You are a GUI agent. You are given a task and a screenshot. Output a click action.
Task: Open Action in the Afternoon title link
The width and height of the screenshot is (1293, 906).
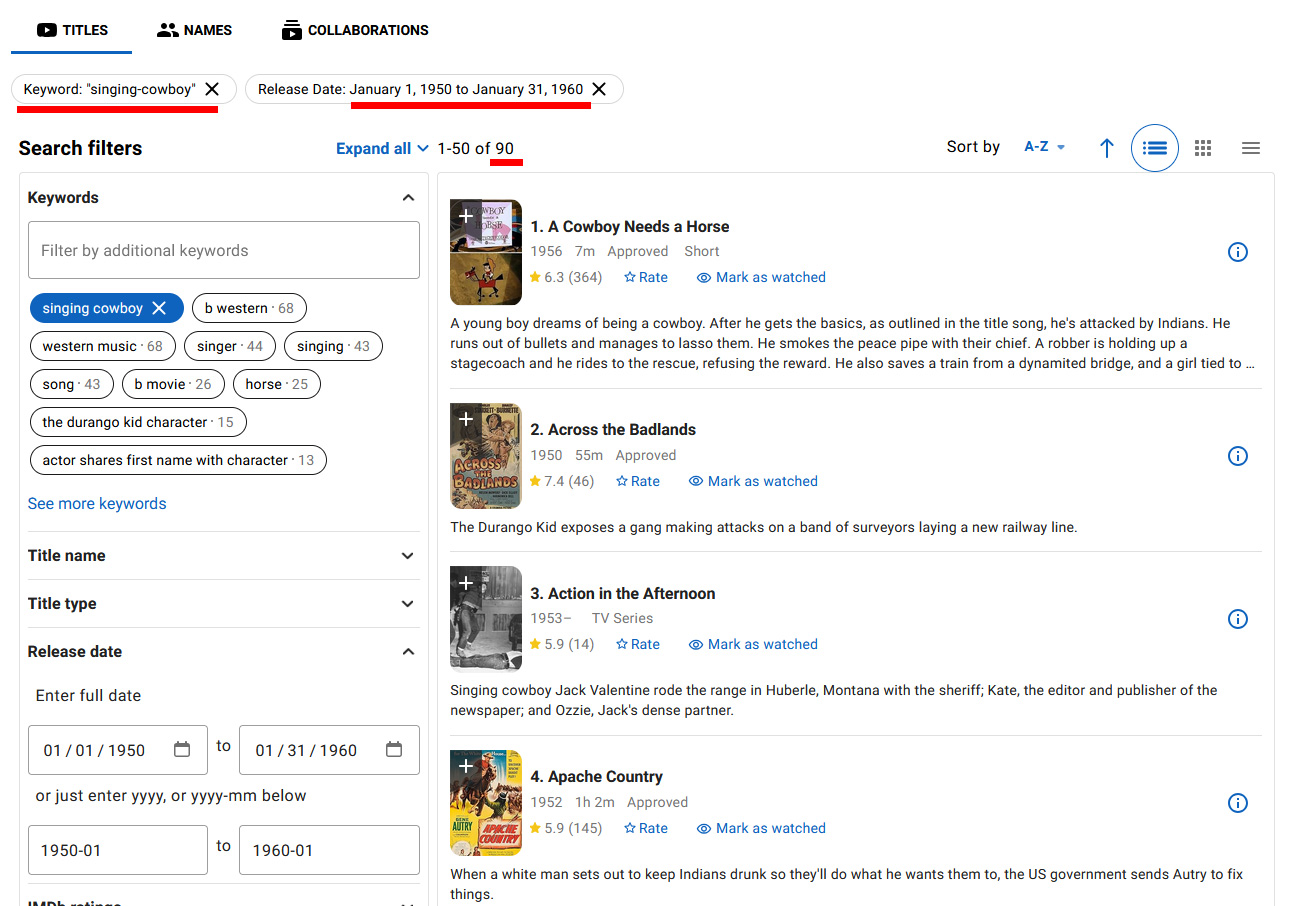click(x=623, y=593)
